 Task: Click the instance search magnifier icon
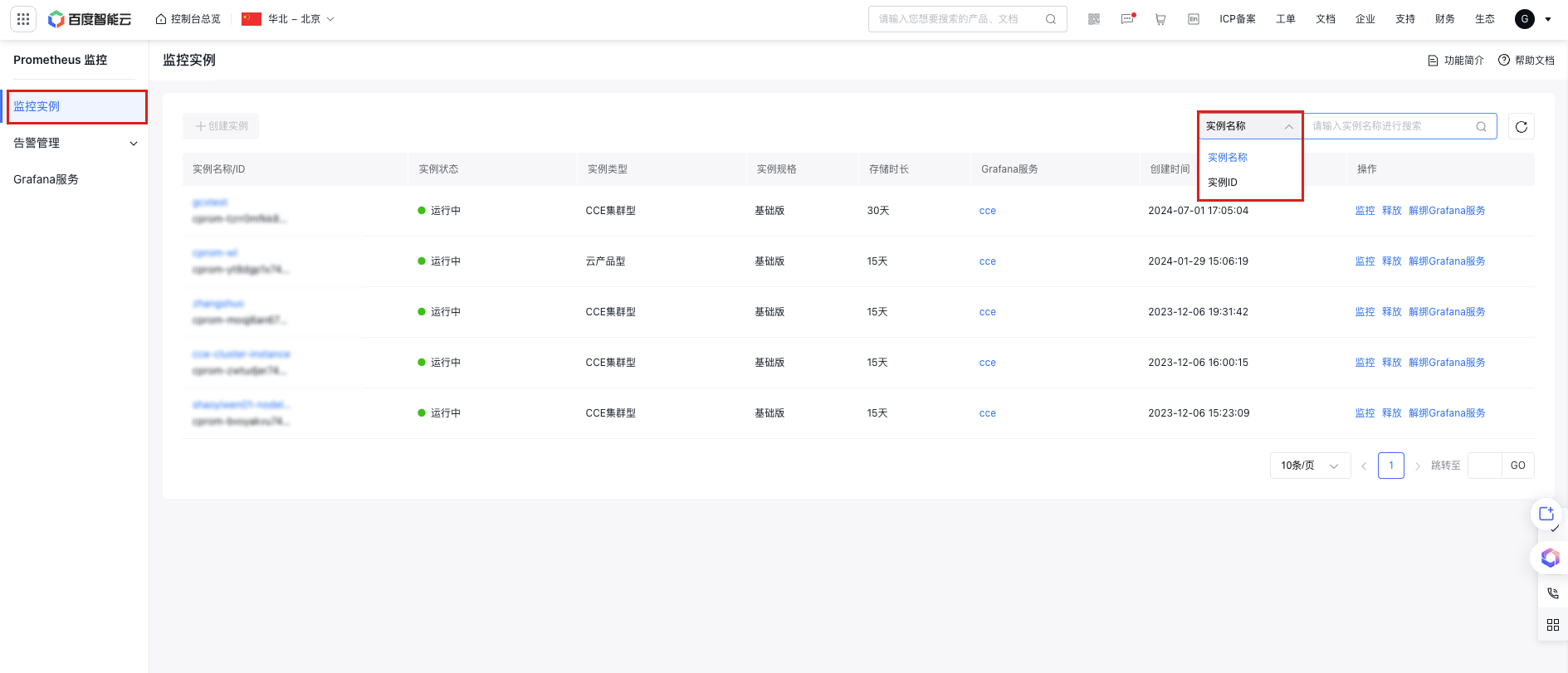click(1481, 126)
